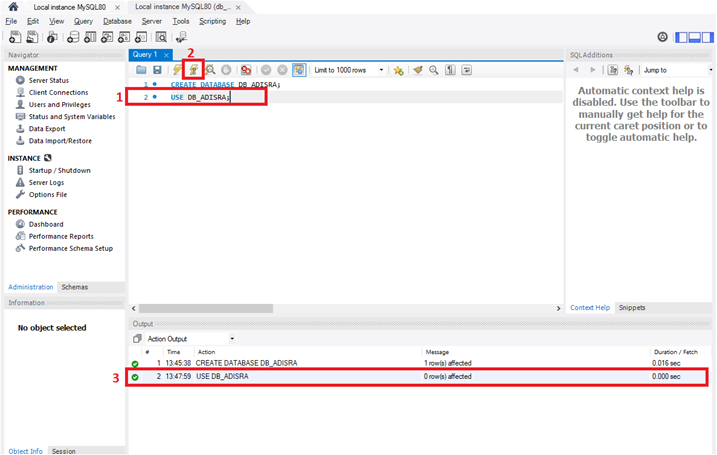This screenshot has height=455, width=717.
Task: Open an SQL script file in new tab
Action: 32,37
